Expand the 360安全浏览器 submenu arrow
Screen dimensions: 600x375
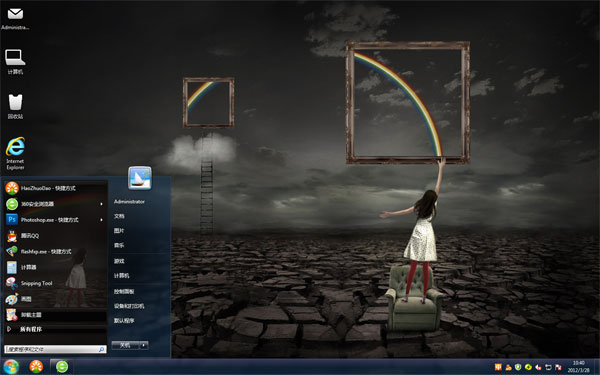point(101,204)
